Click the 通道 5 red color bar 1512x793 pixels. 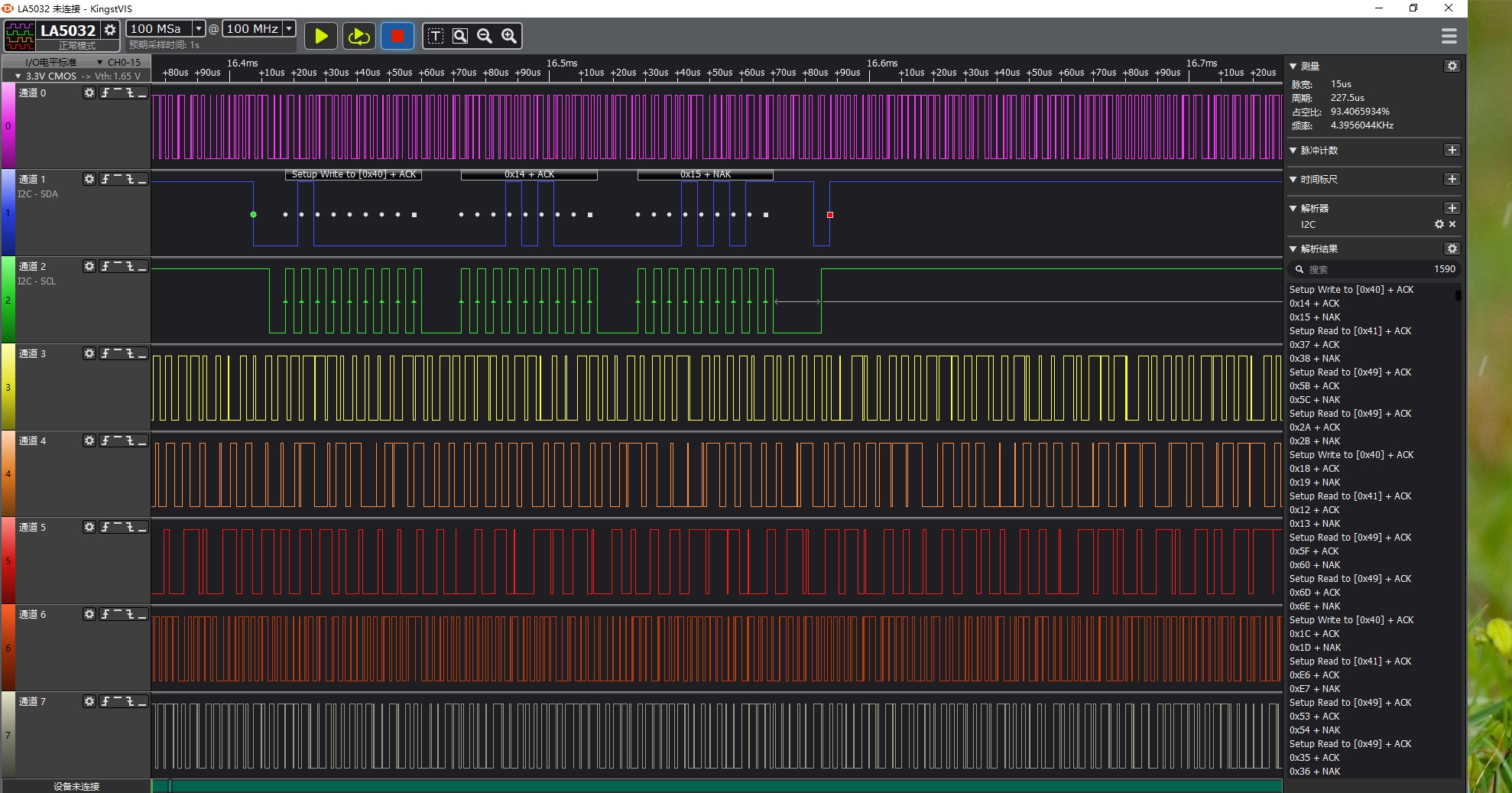(8, 561)
